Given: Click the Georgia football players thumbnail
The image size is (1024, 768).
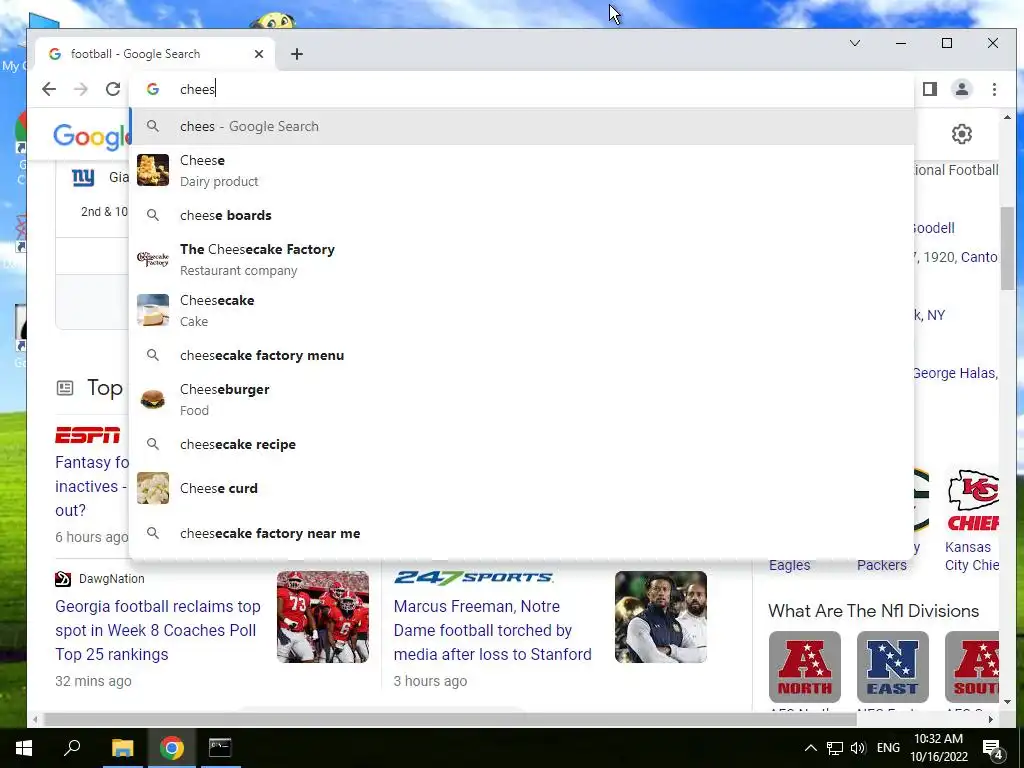Looking at the screenshot, I should pyautogui.click(x=323, y=617).
